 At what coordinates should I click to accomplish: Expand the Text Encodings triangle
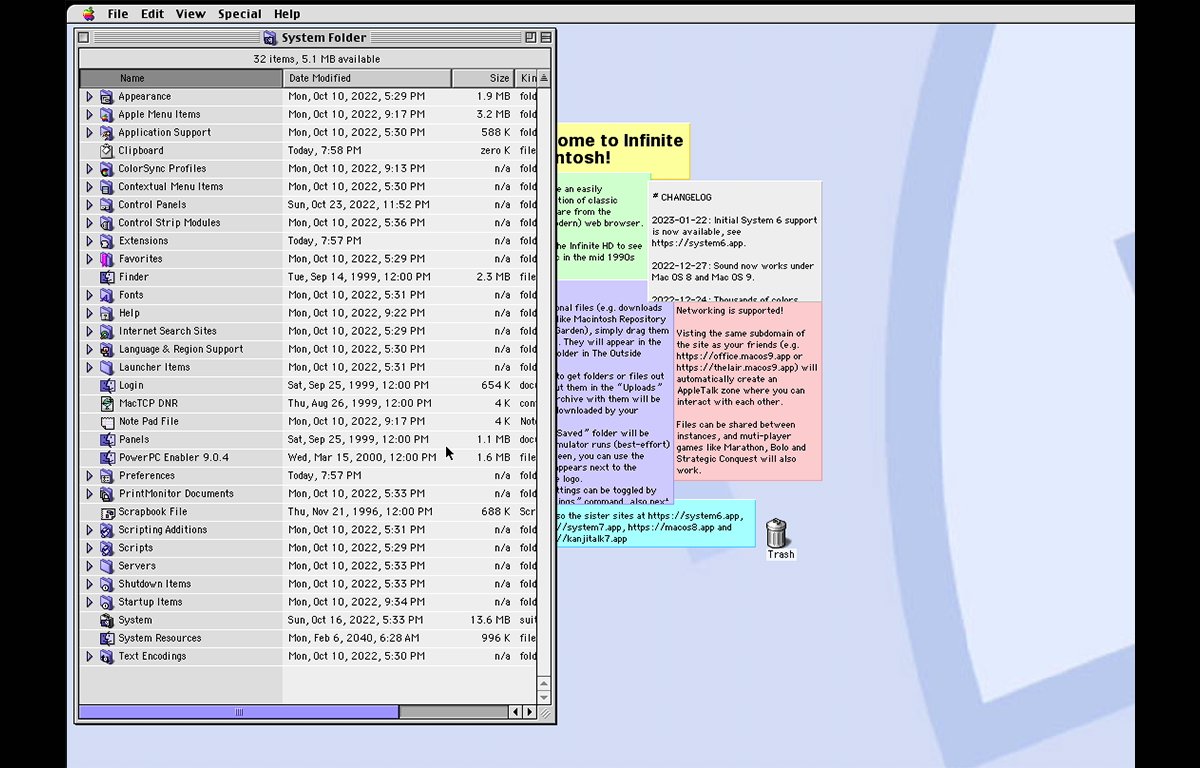(89, 656)
